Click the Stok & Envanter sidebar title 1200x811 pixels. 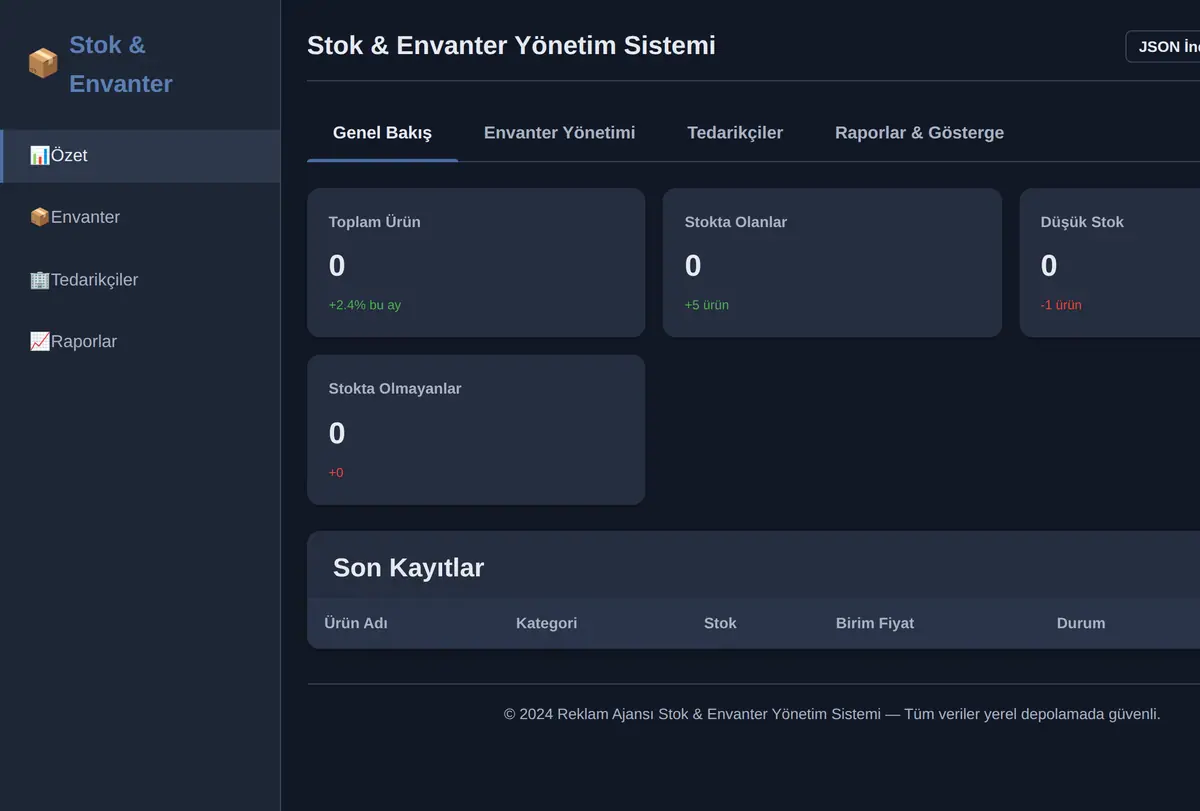point(121,64)
